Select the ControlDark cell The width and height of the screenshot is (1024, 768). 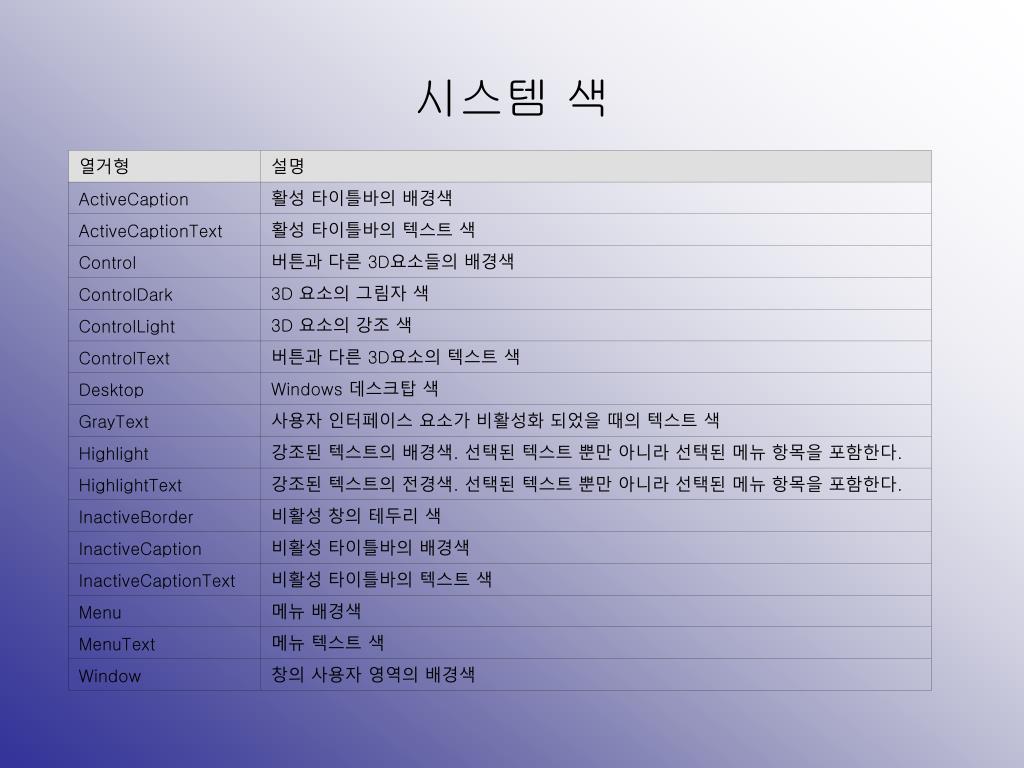[165, 294]
